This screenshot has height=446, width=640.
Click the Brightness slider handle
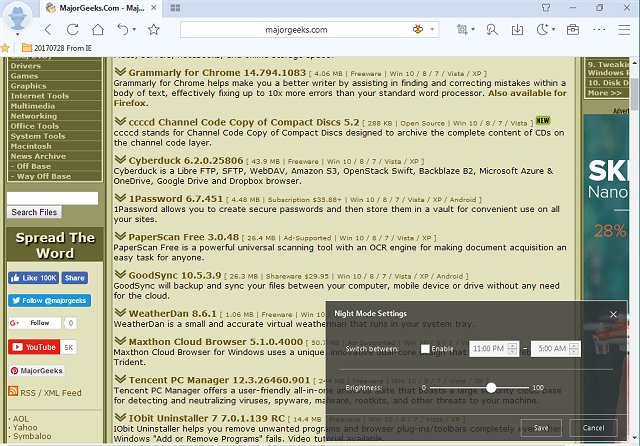point(491,387)
